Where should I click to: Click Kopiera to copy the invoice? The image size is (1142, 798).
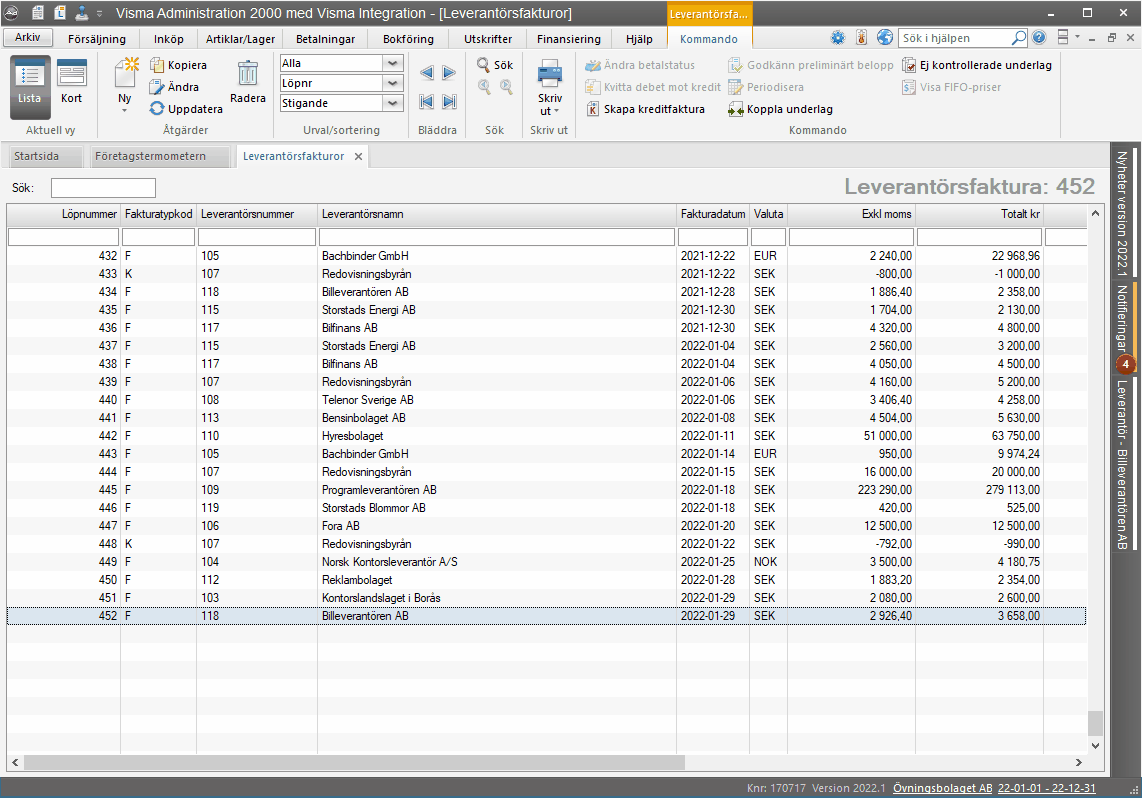pos(178,65)
